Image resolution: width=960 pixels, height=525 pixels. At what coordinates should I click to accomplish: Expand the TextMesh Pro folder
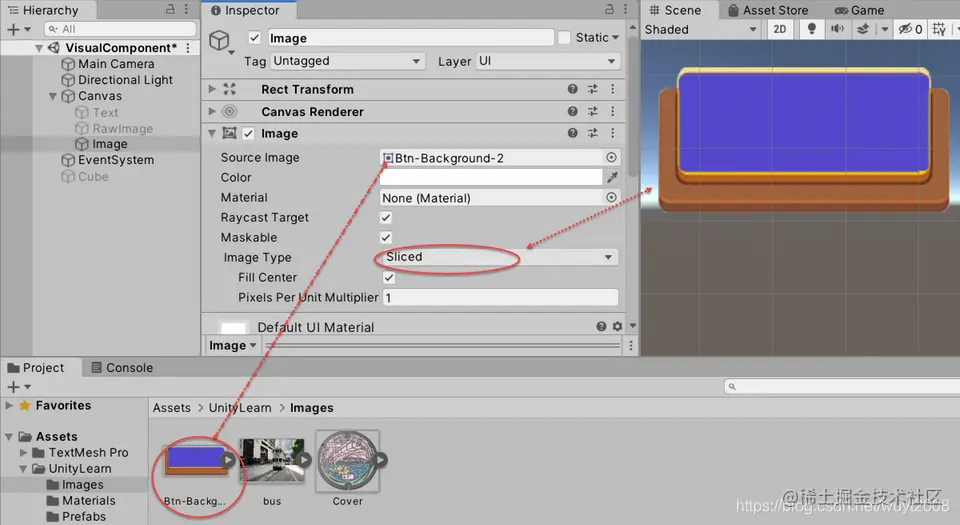pyautogui.click(x=23, y=452)
